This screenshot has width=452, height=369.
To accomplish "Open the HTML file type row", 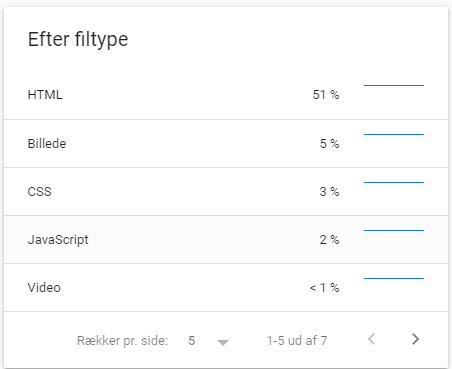I will (x=226, y=95).
